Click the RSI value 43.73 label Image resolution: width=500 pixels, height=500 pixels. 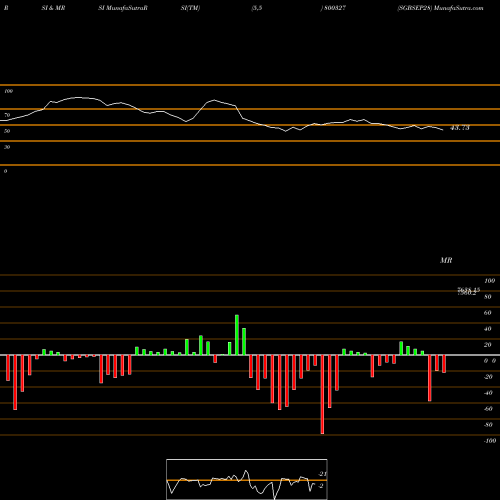pyautogui.click(x=460, y=128)
